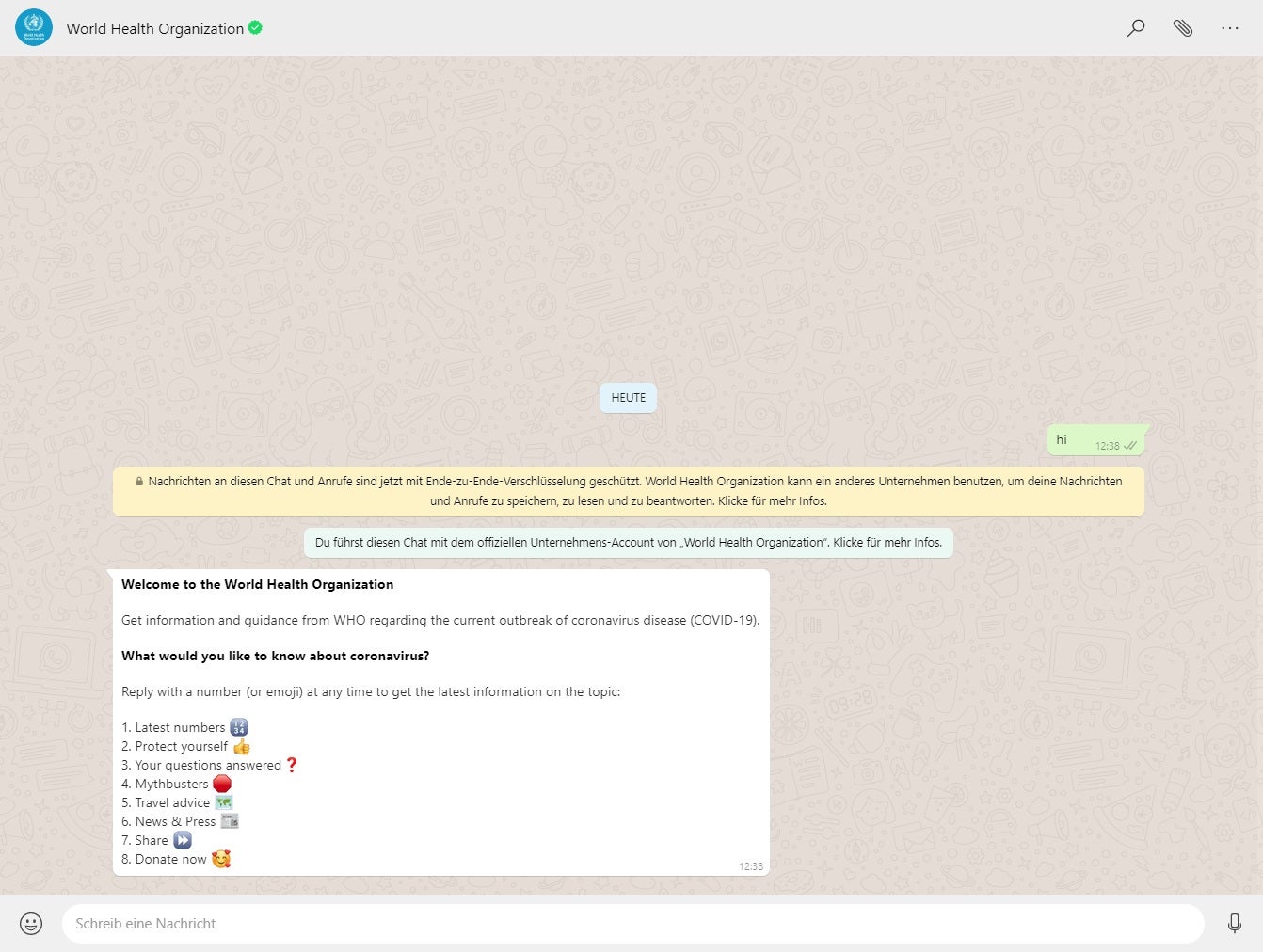Click the fast-forward emoji beside Share
The height and width of the screenshot is (952, 1263).
pos(183,840)
